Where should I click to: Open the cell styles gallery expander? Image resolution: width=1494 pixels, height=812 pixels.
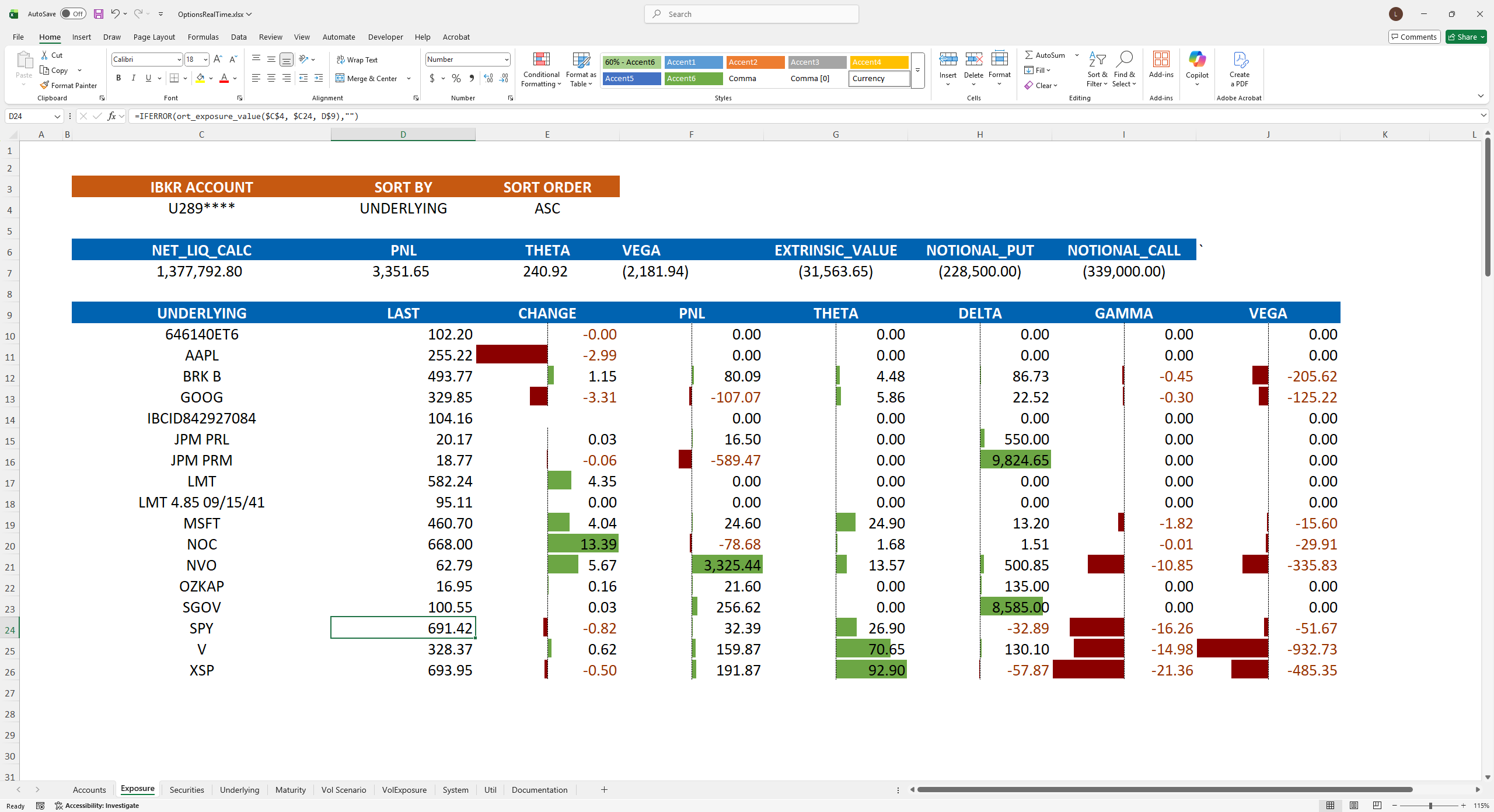point(917,70)
